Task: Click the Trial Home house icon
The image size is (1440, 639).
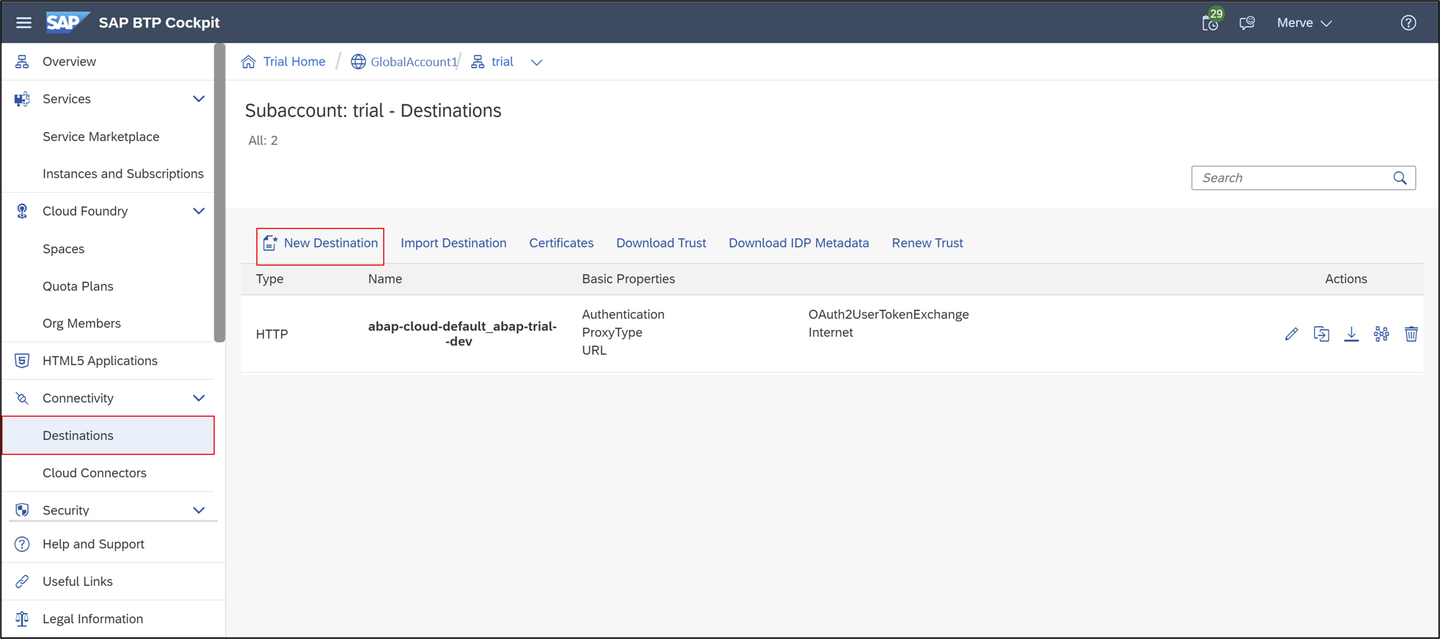Action: point(248,62)
